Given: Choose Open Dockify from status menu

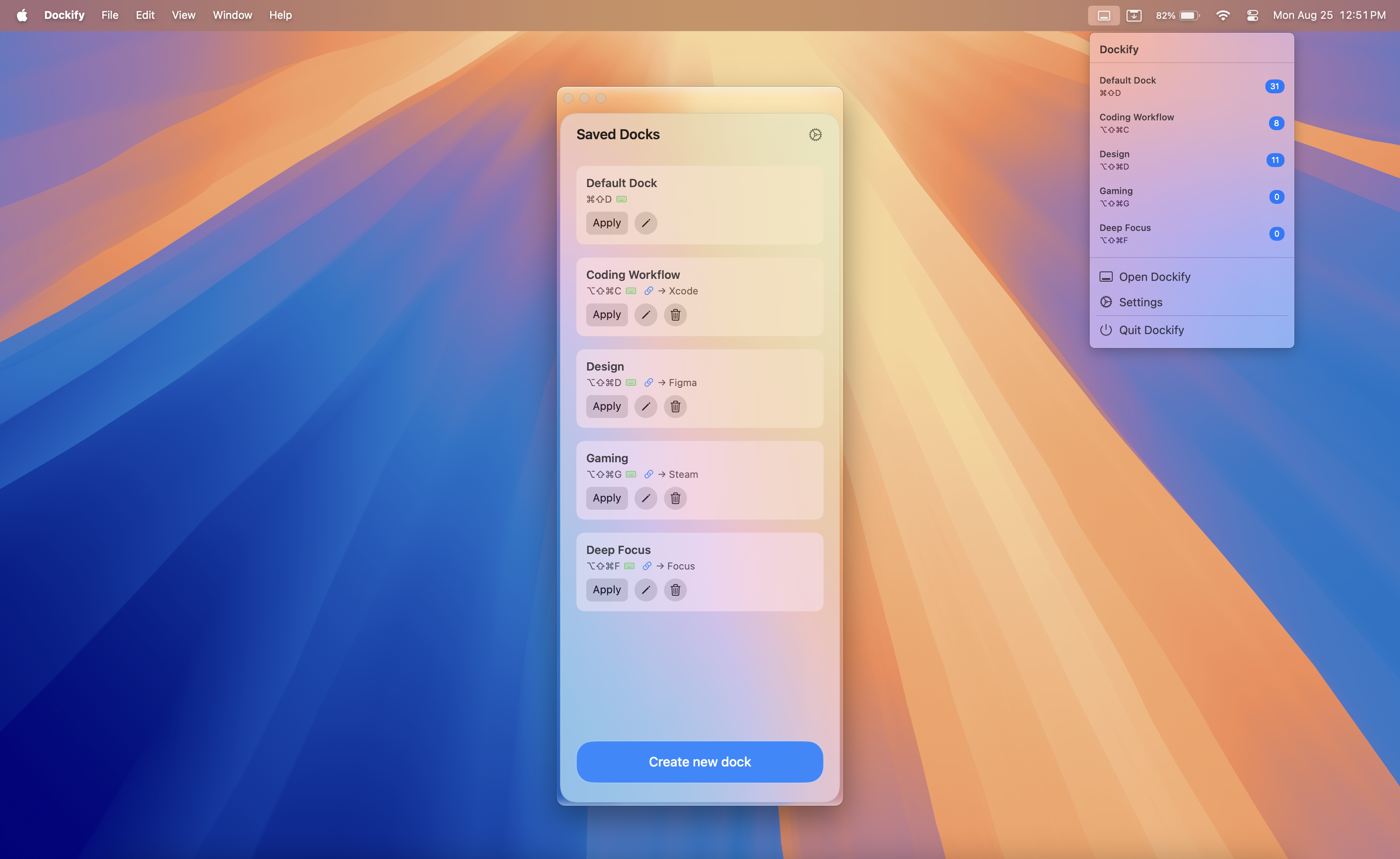Looking at the screenshot, I should click(1154, 277).
